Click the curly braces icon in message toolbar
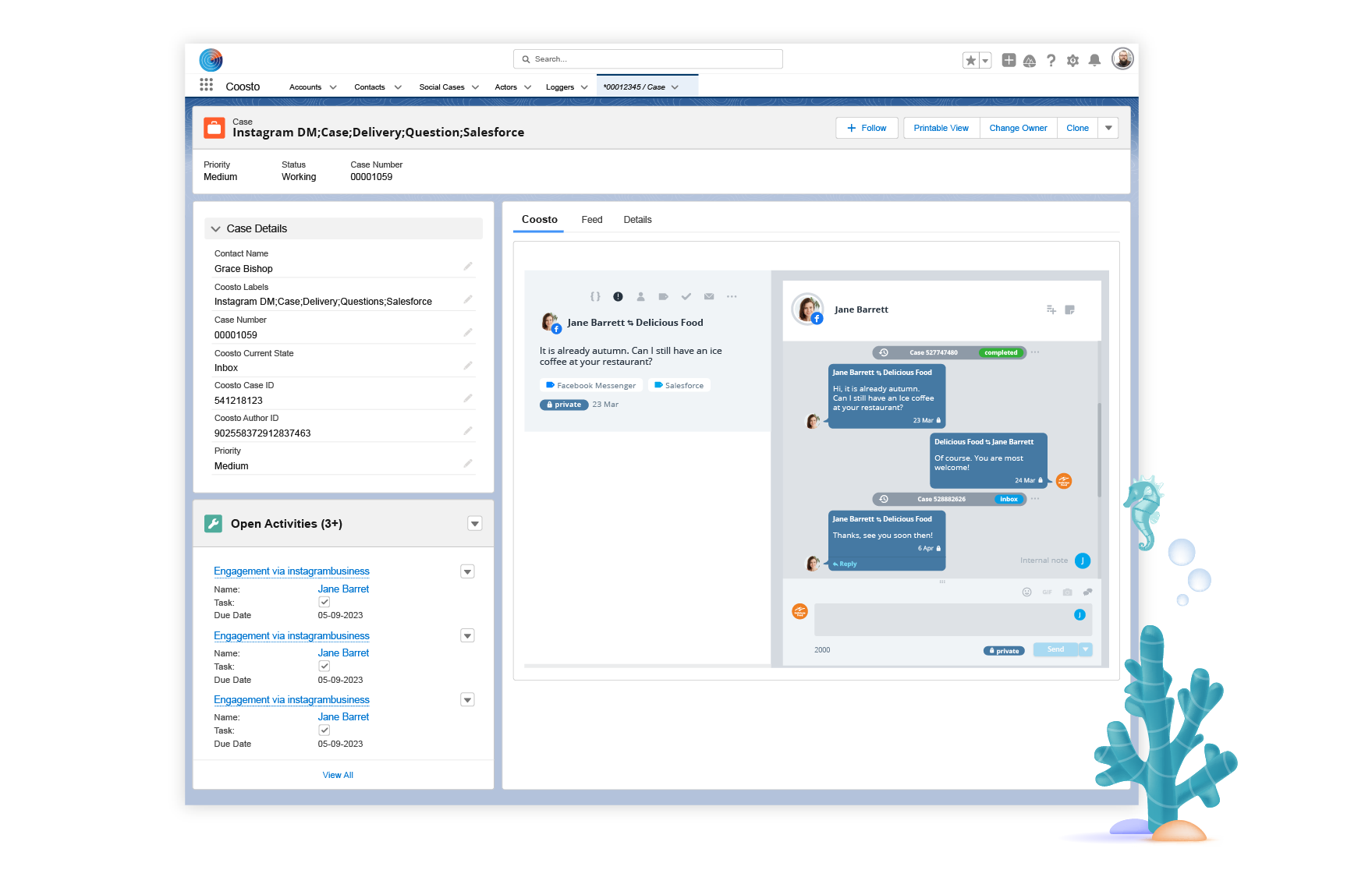This screenshot has width=1372, height=877. click(x=595, y=296)
